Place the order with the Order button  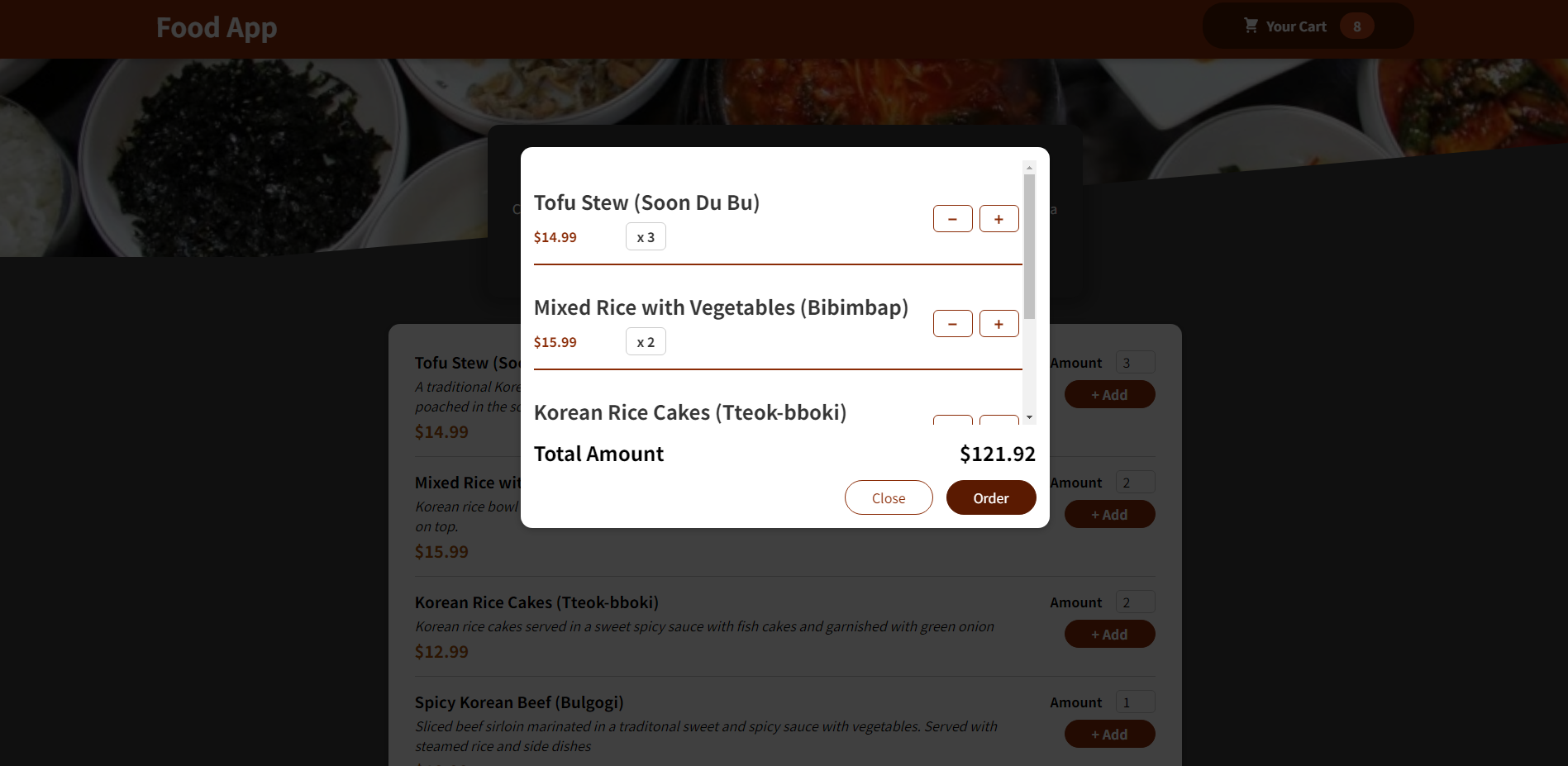point(990,497)
